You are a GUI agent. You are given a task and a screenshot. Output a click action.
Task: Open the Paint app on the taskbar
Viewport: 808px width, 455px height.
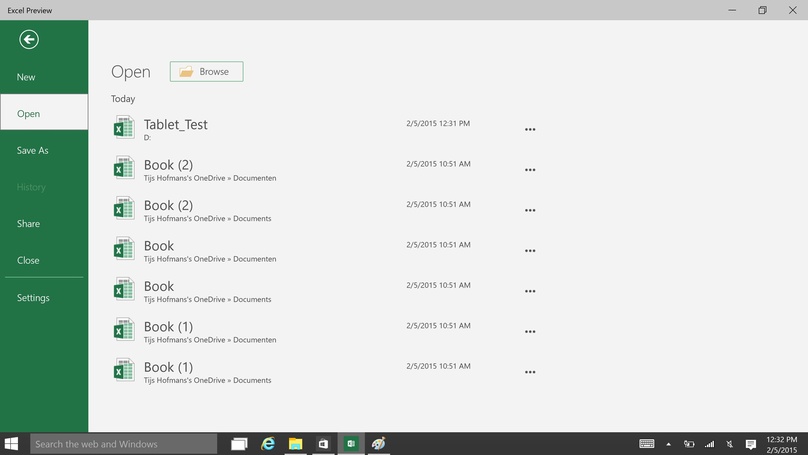pyautogui.click(x=379, y=444)
